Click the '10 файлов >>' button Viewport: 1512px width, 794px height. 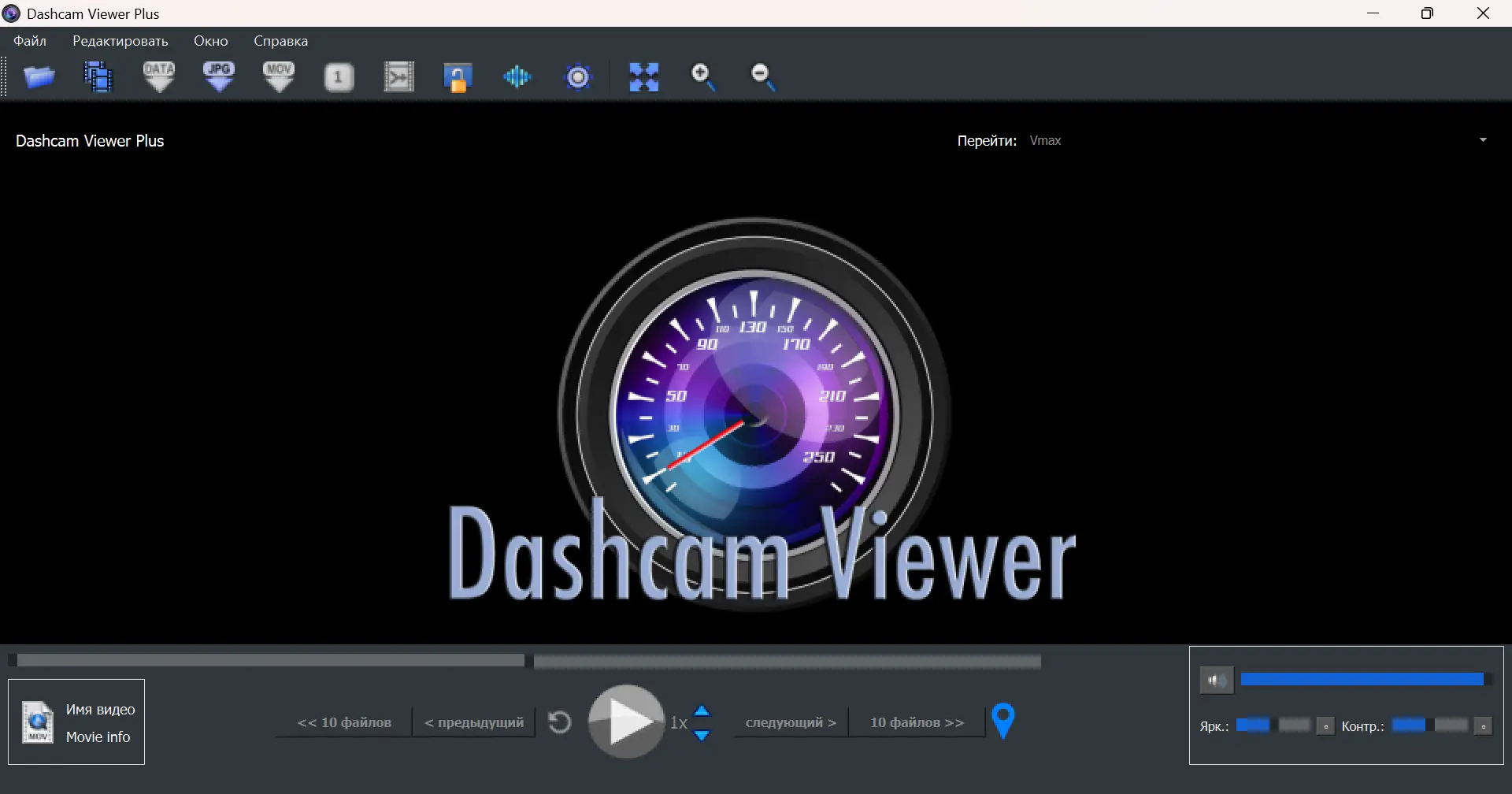[x=915, y=721]
